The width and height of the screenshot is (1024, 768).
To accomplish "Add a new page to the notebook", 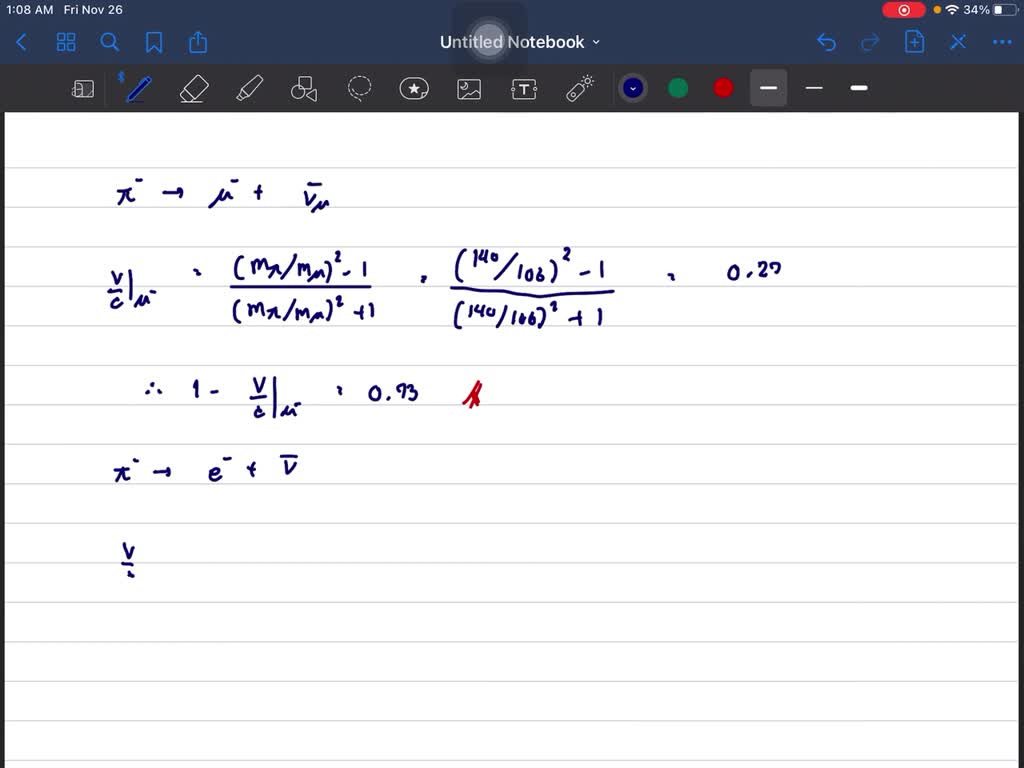I will pyautogui.click(x=914, y=42).
